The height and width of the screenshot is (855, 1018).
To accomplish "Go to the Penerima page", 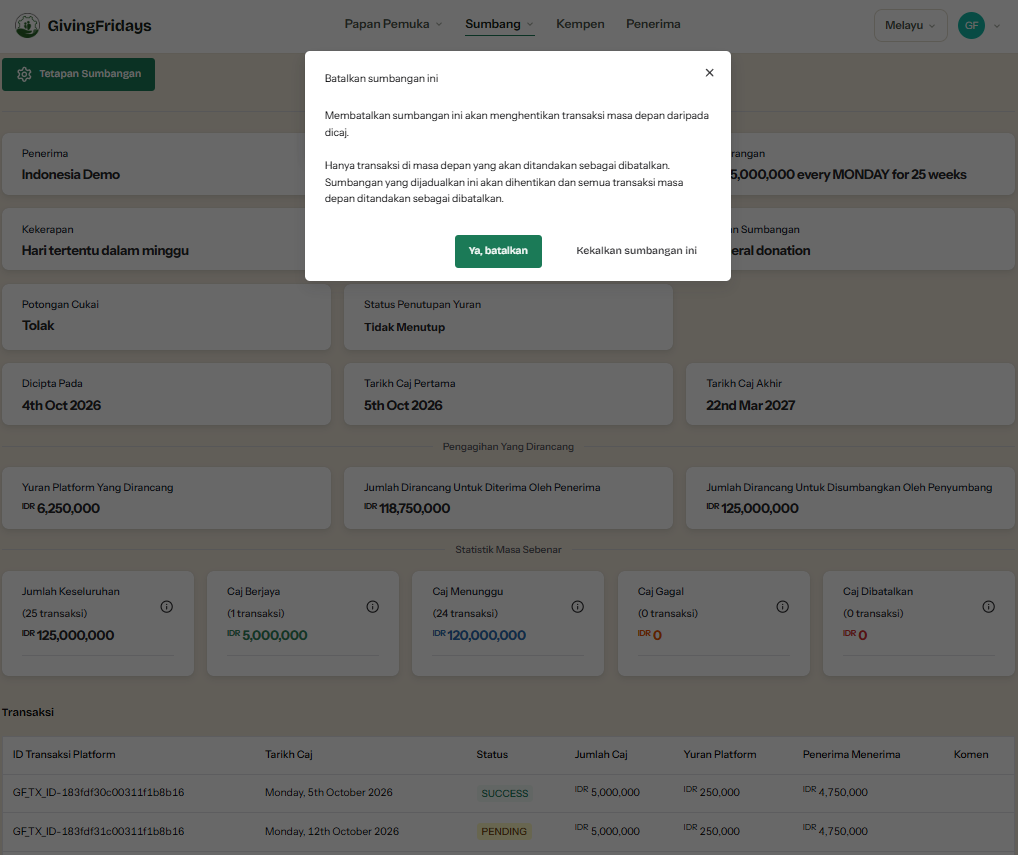I will [x=653, y=24].
